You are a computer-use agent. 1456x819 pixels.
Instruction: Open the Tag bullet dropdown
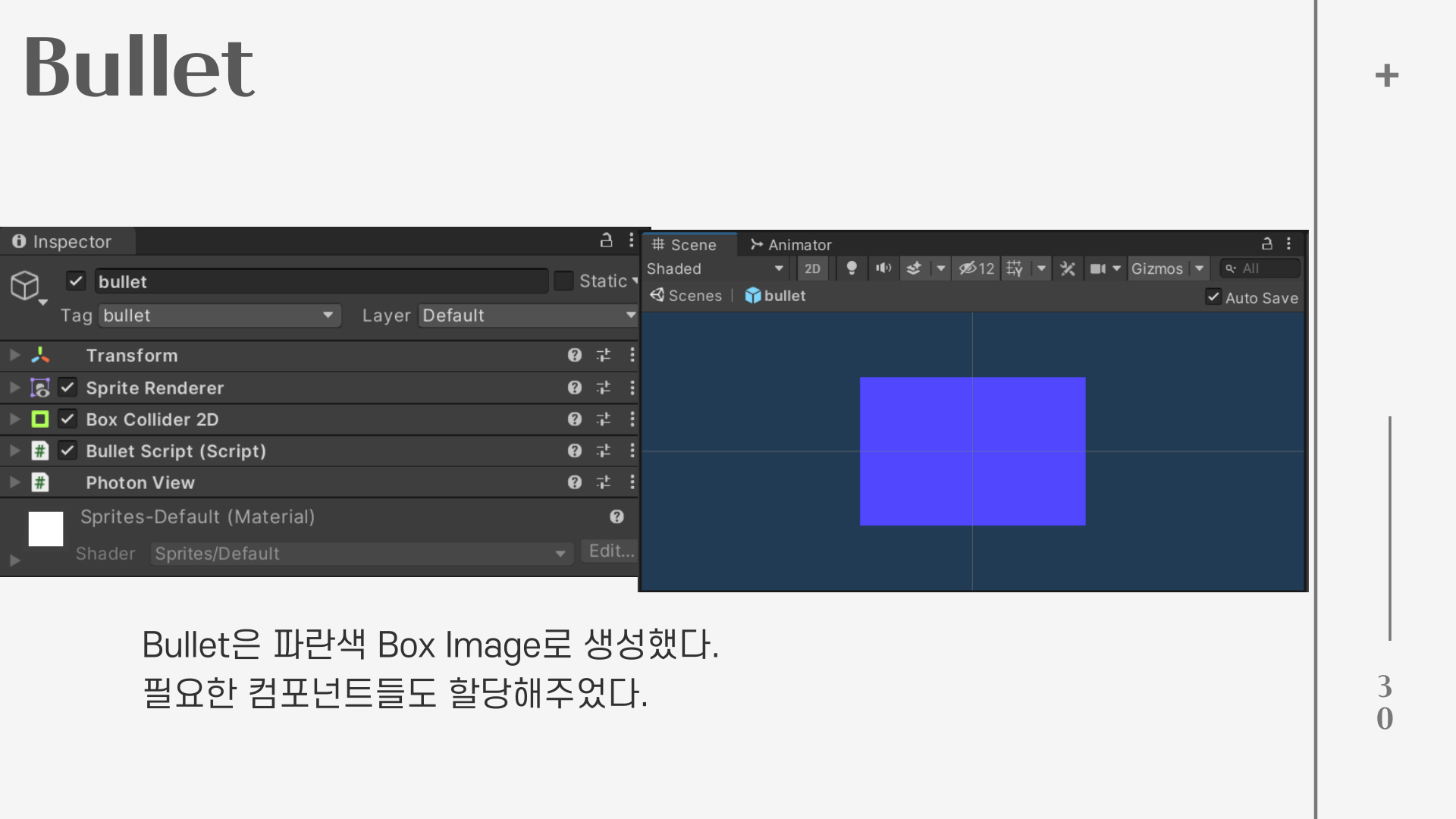click(x=220, y=315)
